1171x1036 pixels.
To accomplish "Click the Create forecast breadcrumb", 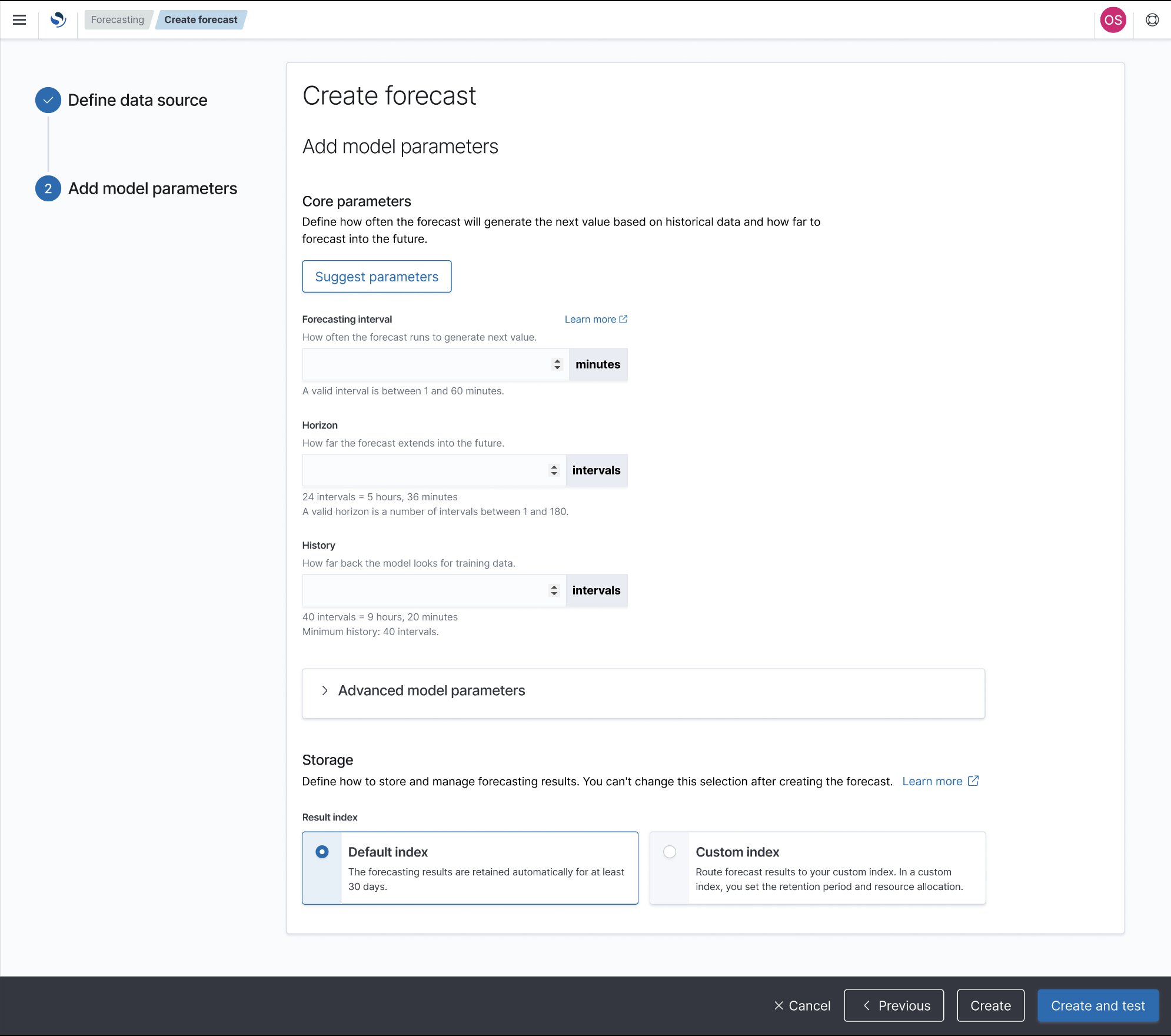I will pos(201,20).
